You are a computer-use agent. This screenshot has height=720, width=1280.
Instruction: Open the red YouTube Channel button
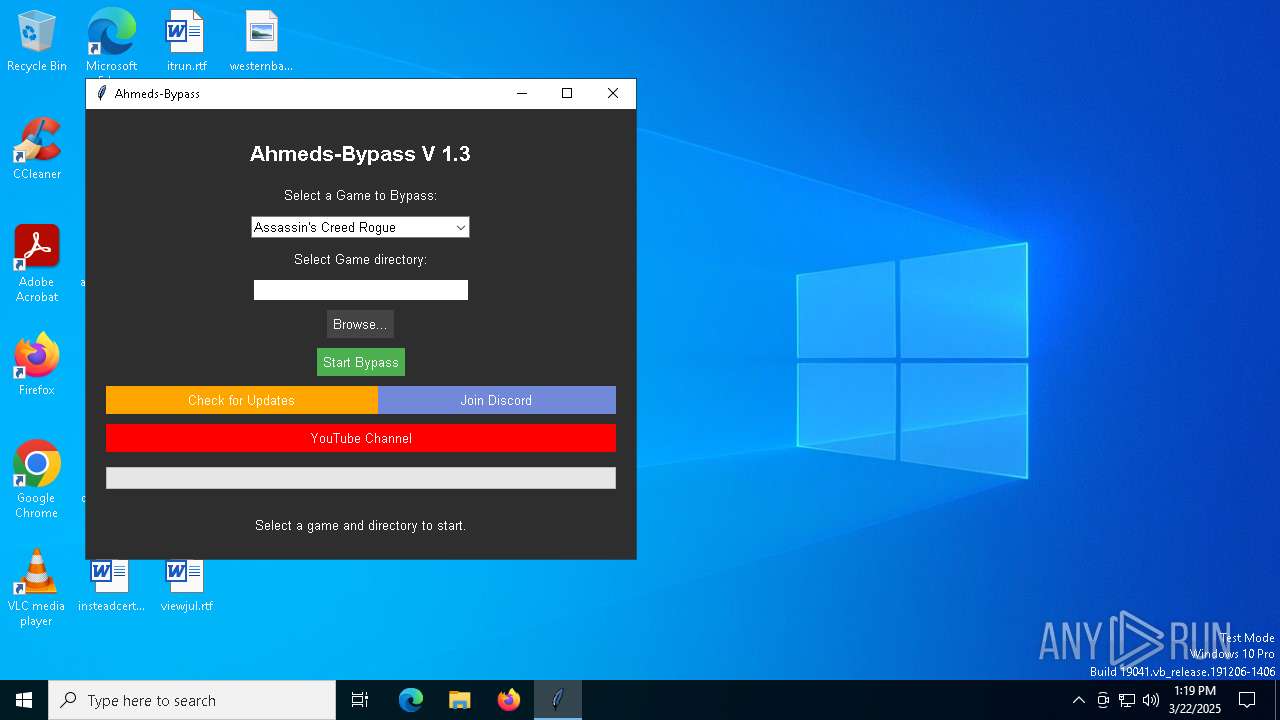[x=360, y=438]
